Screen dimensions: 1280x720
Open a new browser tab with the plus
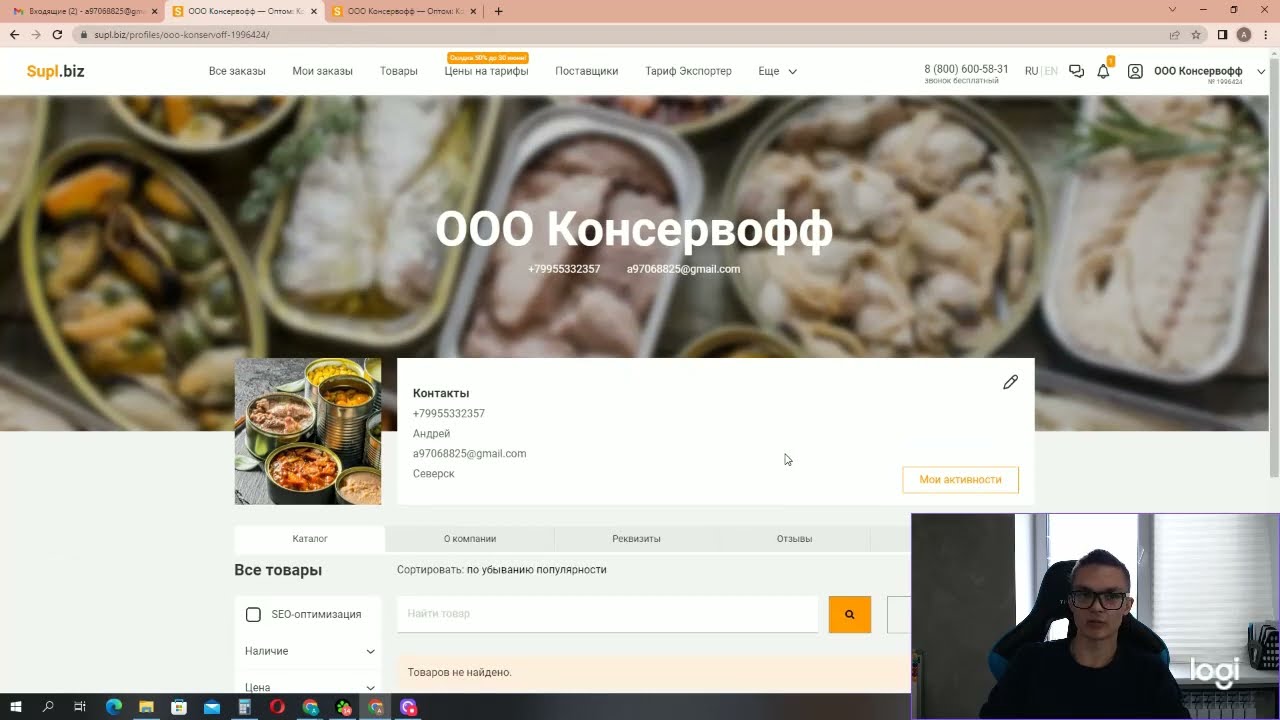tap(498, 11)
